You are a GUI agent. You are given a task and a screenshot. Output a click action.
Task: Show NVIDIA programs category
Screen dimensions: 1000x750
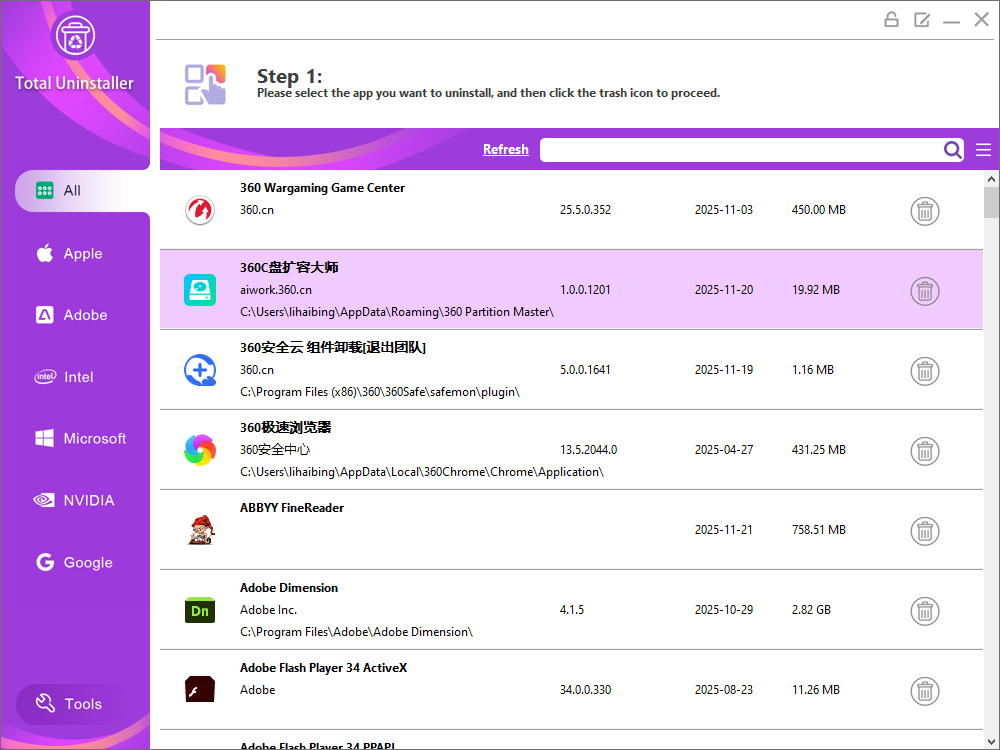74,501
